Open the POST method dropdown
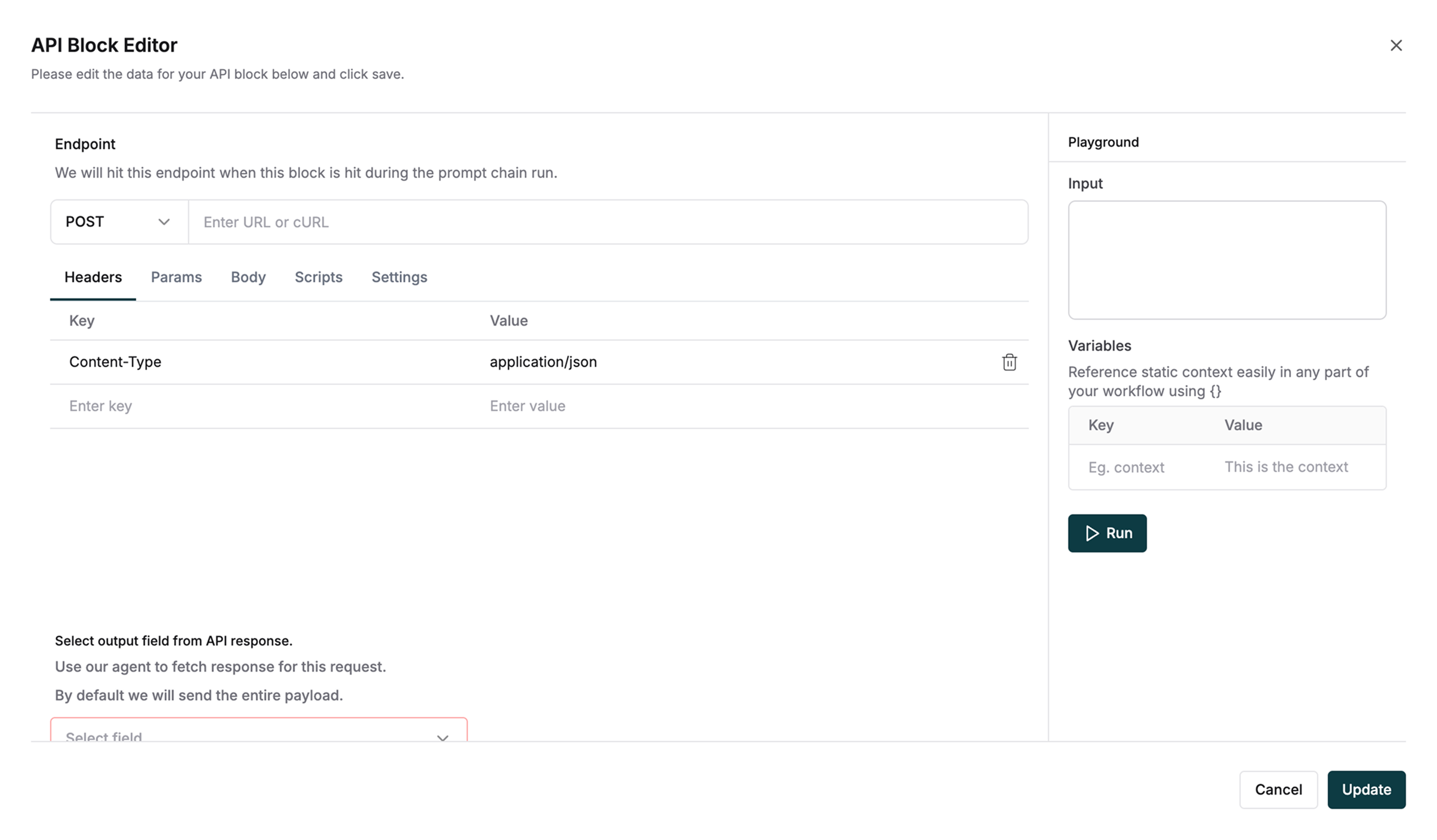Screen dimensions: 1437x840 [x=118, y=221]
